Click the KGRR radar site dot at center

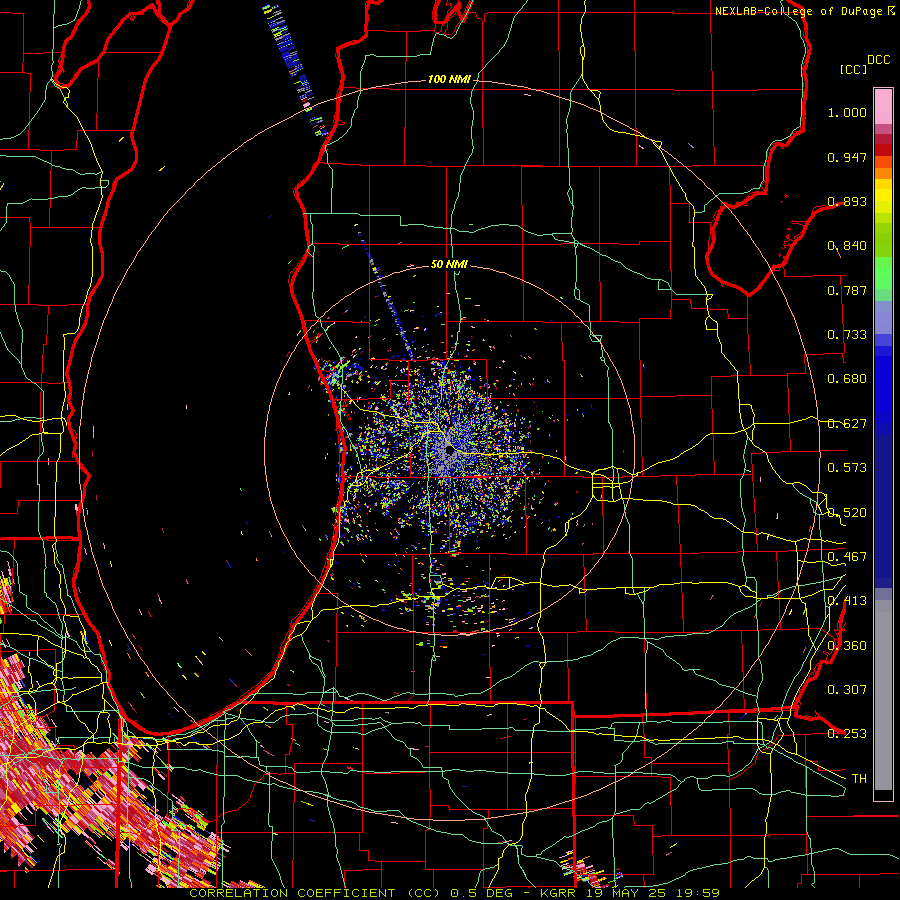click(x=449, y=452)
